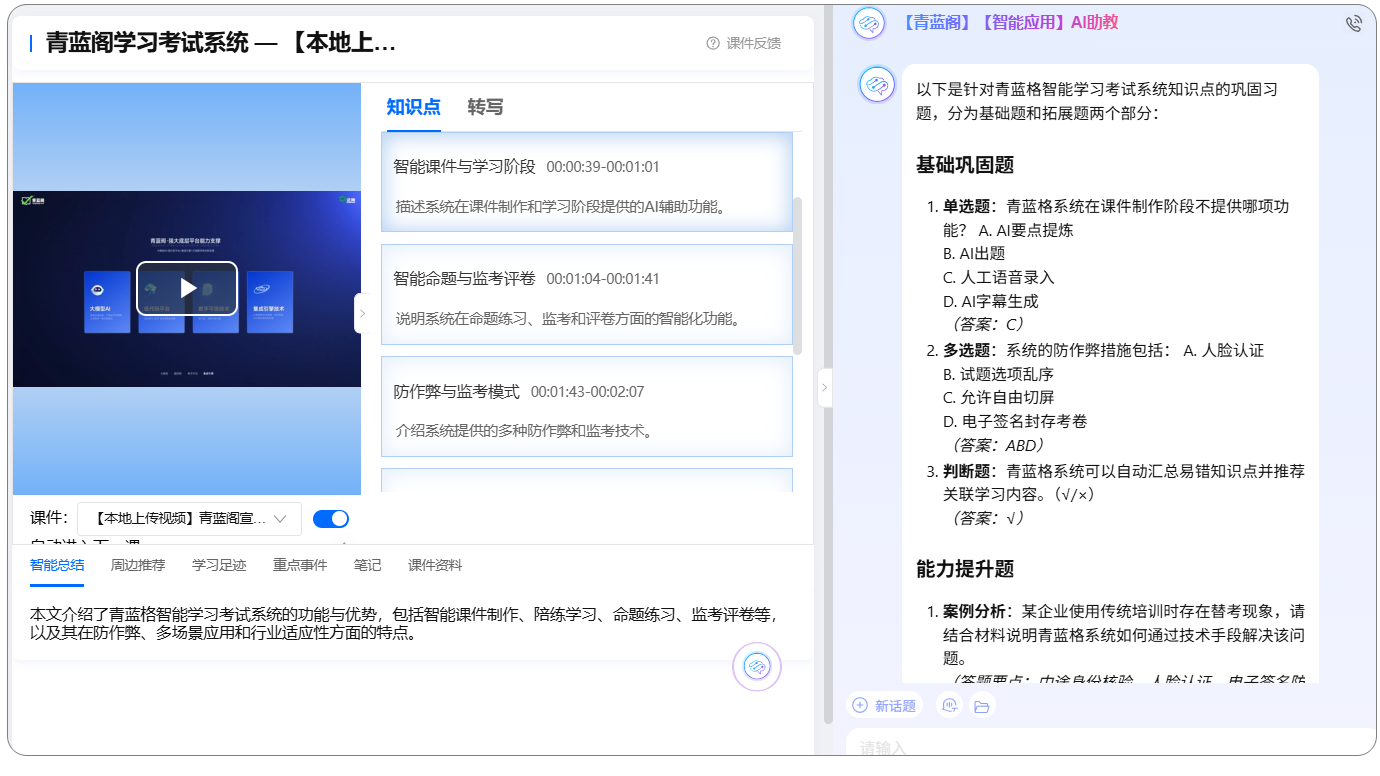Open the floating AI assistant button
The width and height of the screenshot is (1380, 776).
tap(757, 667)
